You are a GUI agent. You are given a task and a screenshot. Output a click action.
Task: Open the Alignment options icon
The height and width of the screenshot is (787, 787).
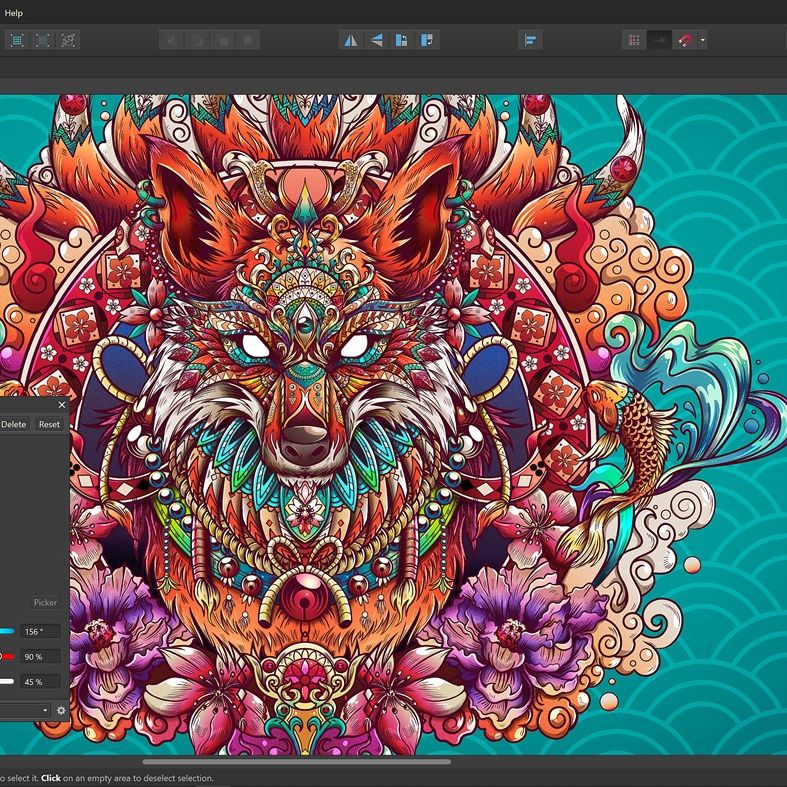click(530, 40)
